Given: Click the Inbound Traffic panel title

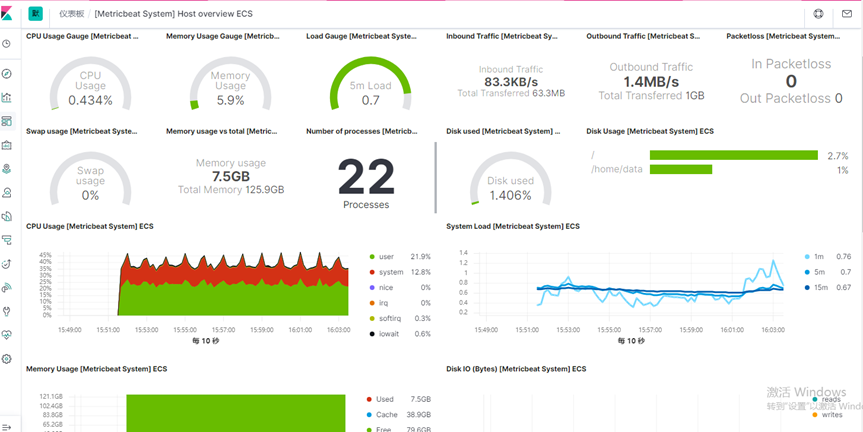Looking at the screenshot, I should 502,36.
